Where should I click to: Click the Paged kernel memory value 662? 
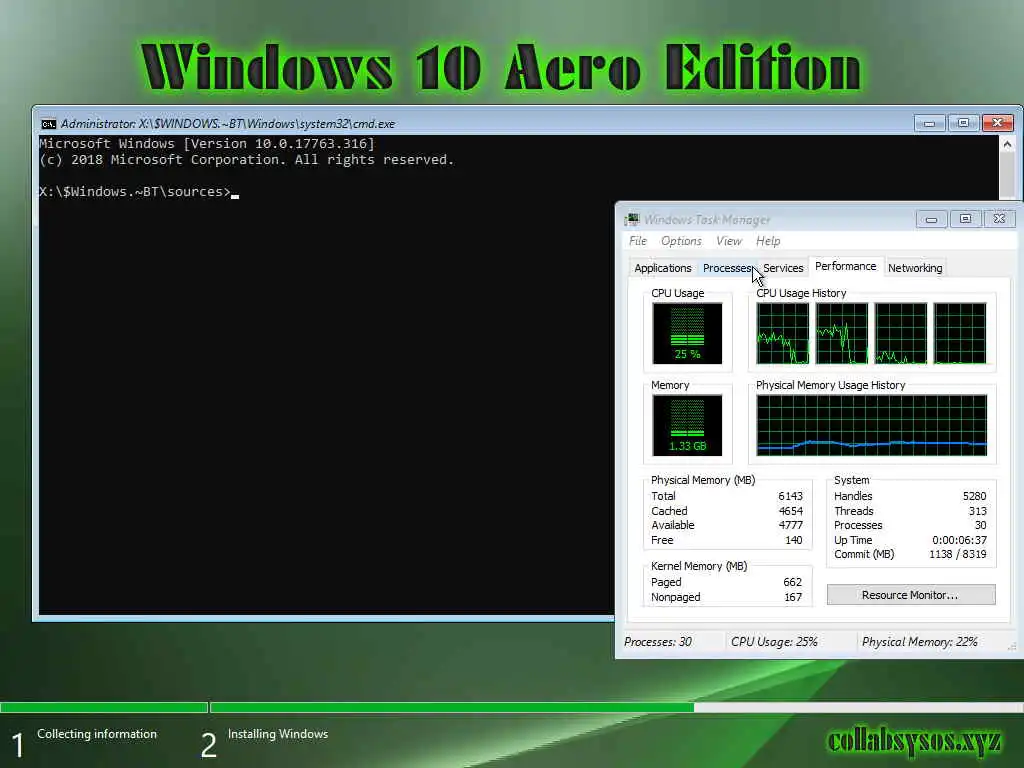pos(792,582)
